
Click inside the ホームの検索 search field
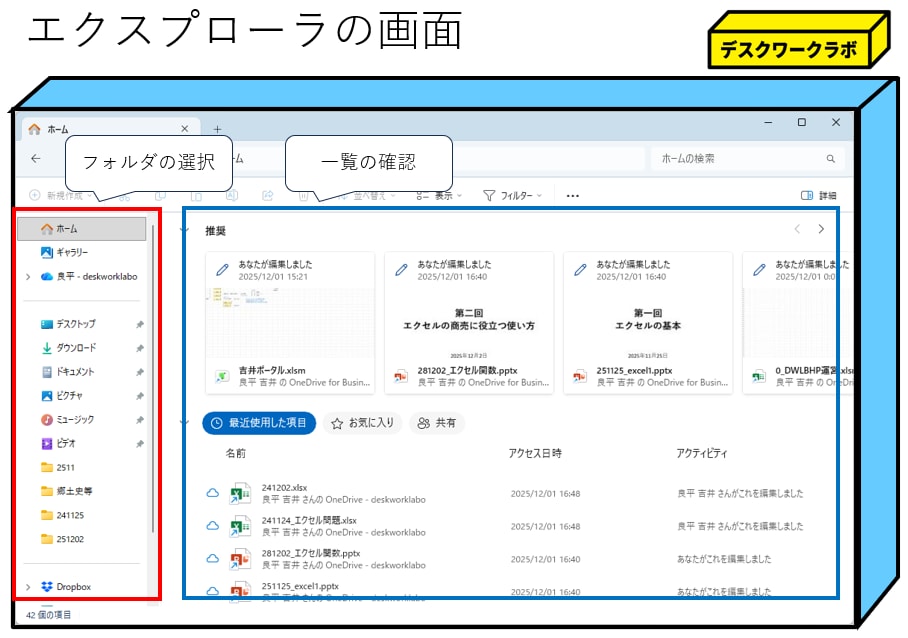click(747, 159)
